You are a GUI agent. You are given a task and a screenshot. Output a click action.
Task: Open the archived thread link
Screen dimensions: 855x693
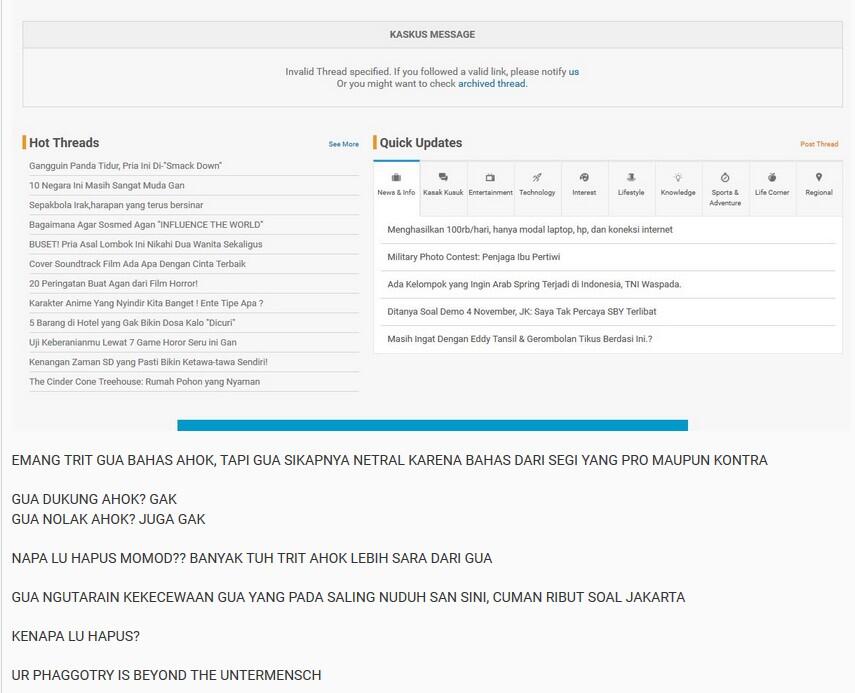(x=492, y=83)
